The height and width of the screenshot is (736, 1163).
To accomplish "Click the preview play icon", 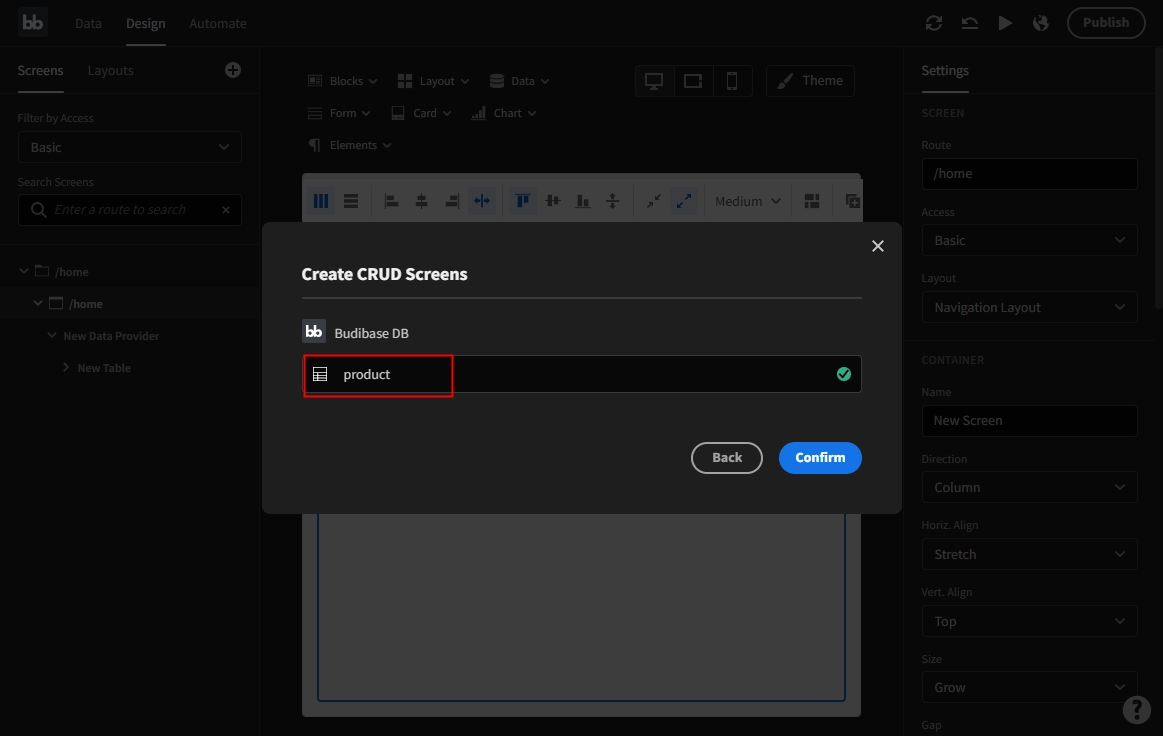I will (1005, 23).
